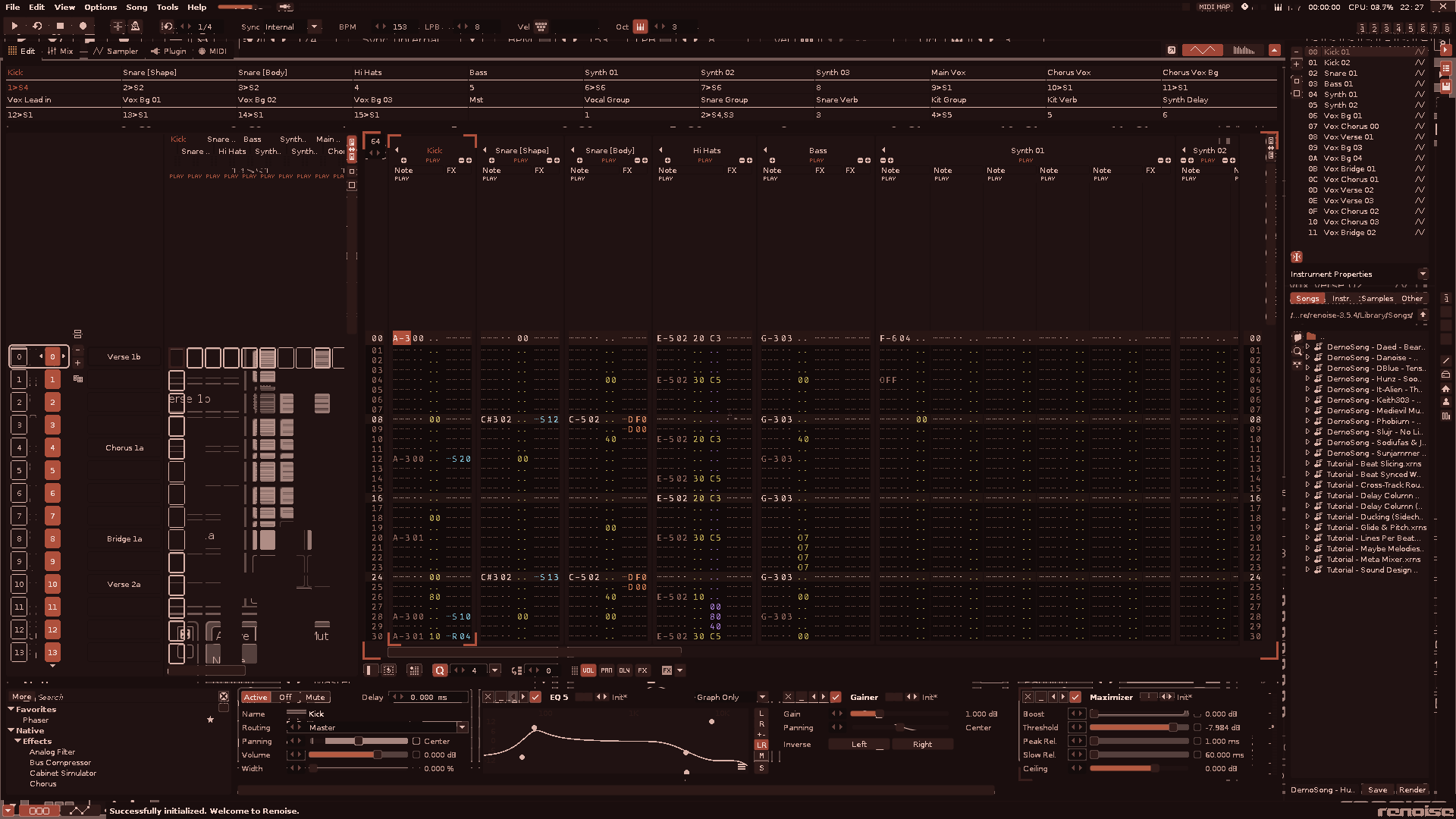Screen dimensions: 1456x819
Task: Click the folder icon in song list
Action: click(x=1311, y=336)
